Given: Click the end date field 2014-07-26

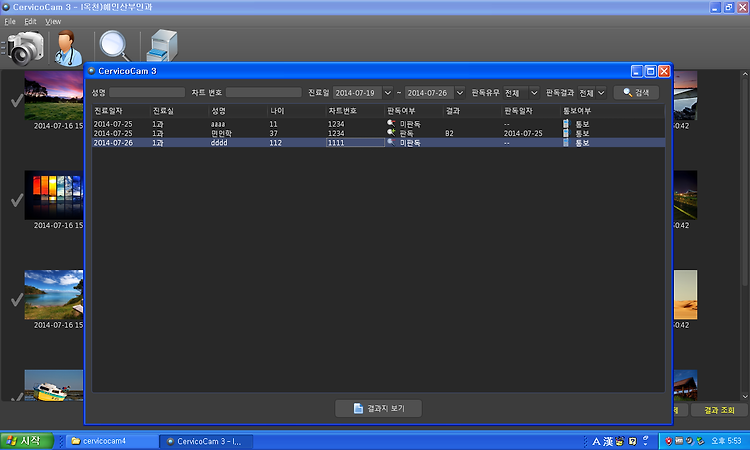Looking at the screenshot, I should (x=429, y=93).
